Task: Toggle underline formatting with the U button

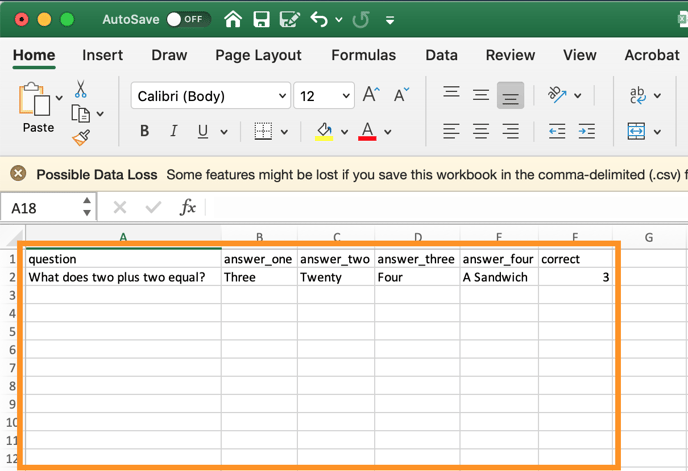Action: click(203, 131)
